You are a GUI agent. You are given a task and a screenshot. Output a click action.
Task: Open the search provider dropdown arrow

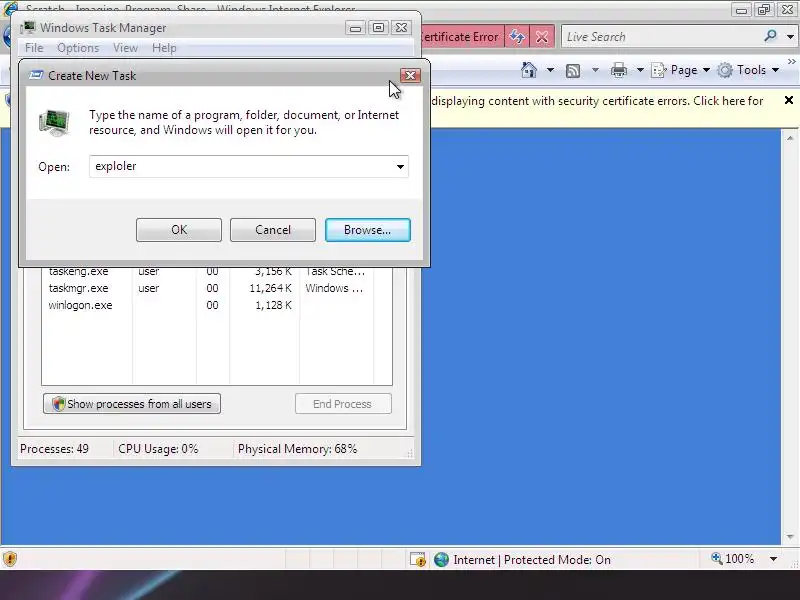pos(790,37)
